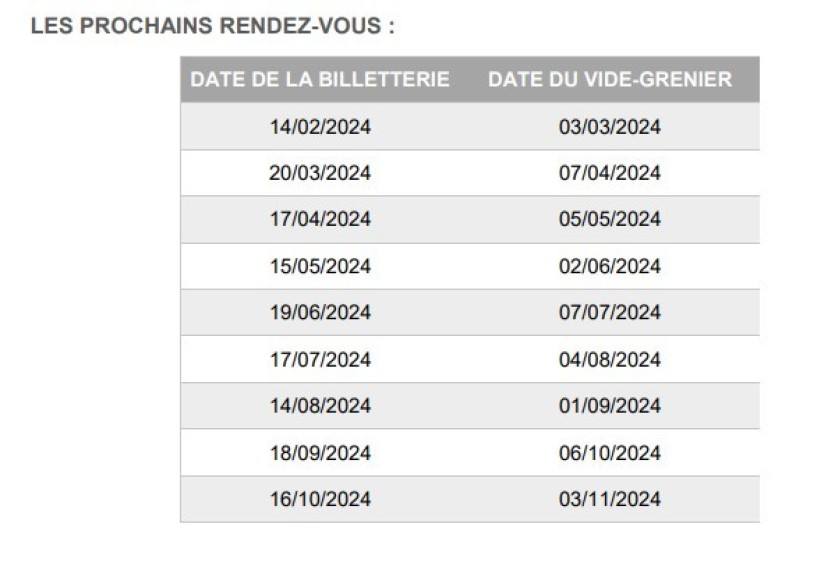
Task: Click the 'LES PROCHAINS RENDEZ-VOUS' heading
Action: click(213, 27)
